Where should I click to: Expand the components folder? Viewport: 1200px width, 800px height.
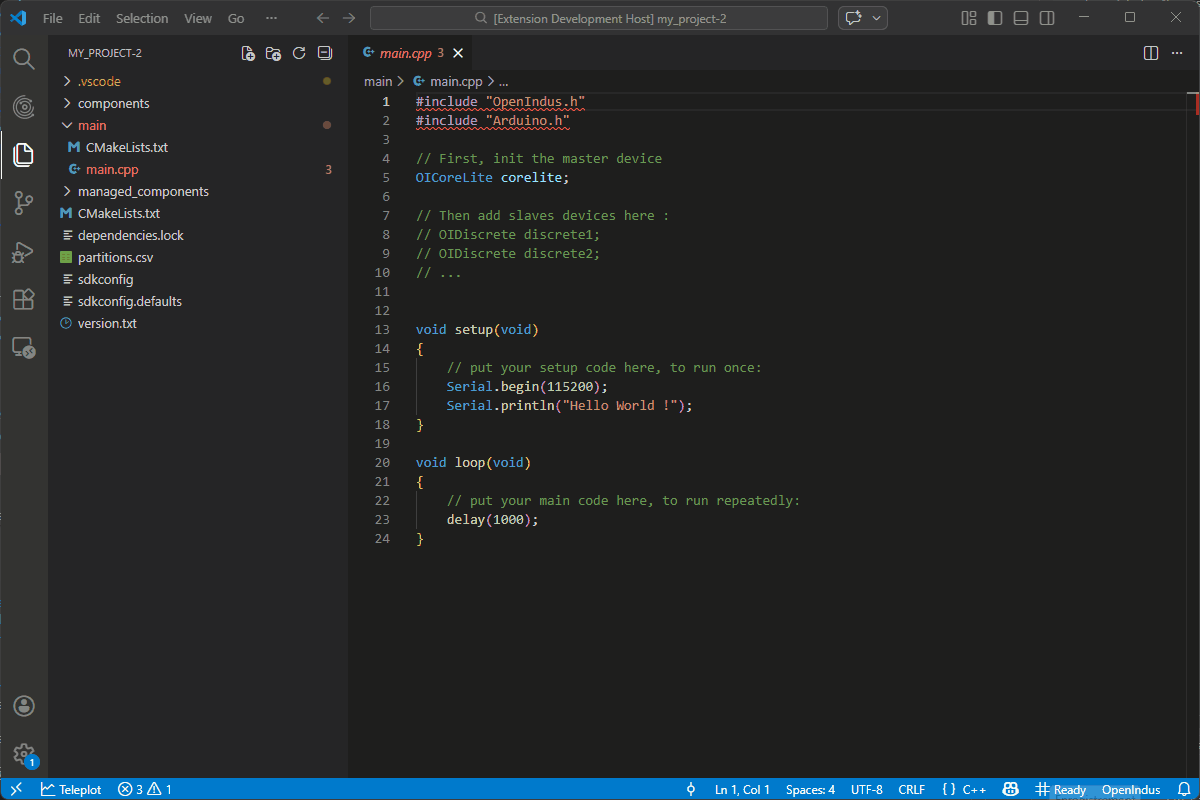click(113, 103)
